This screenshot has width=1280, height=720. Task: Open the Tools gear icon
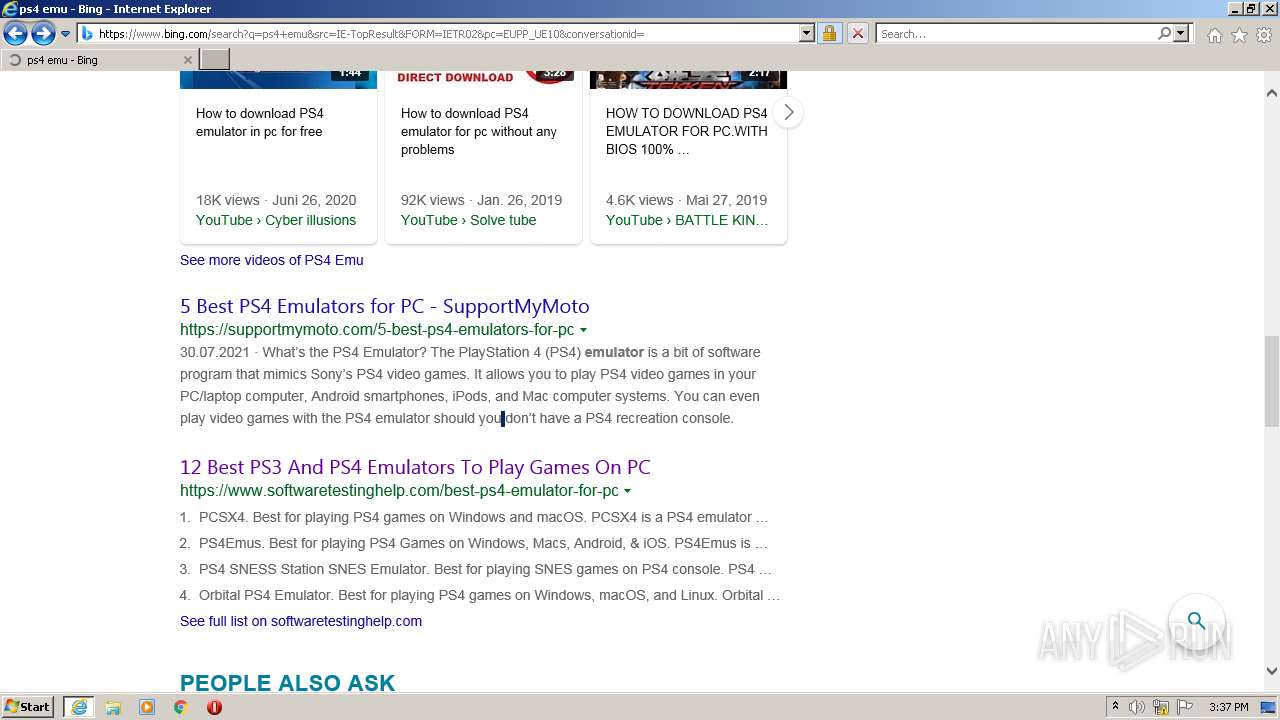[x=1264, y=35]
